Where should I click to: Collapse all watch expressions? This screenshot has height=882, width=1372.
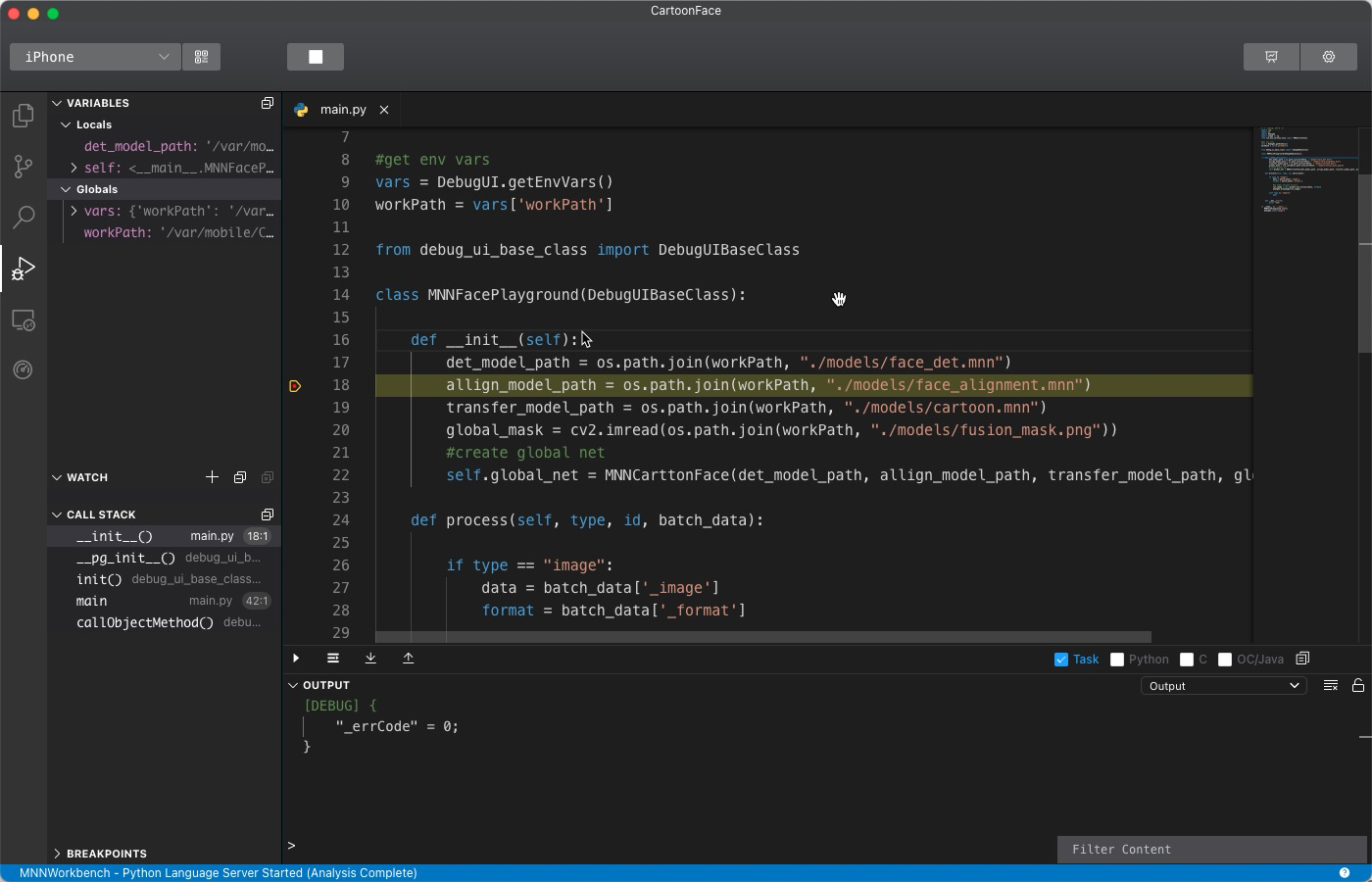239,477
